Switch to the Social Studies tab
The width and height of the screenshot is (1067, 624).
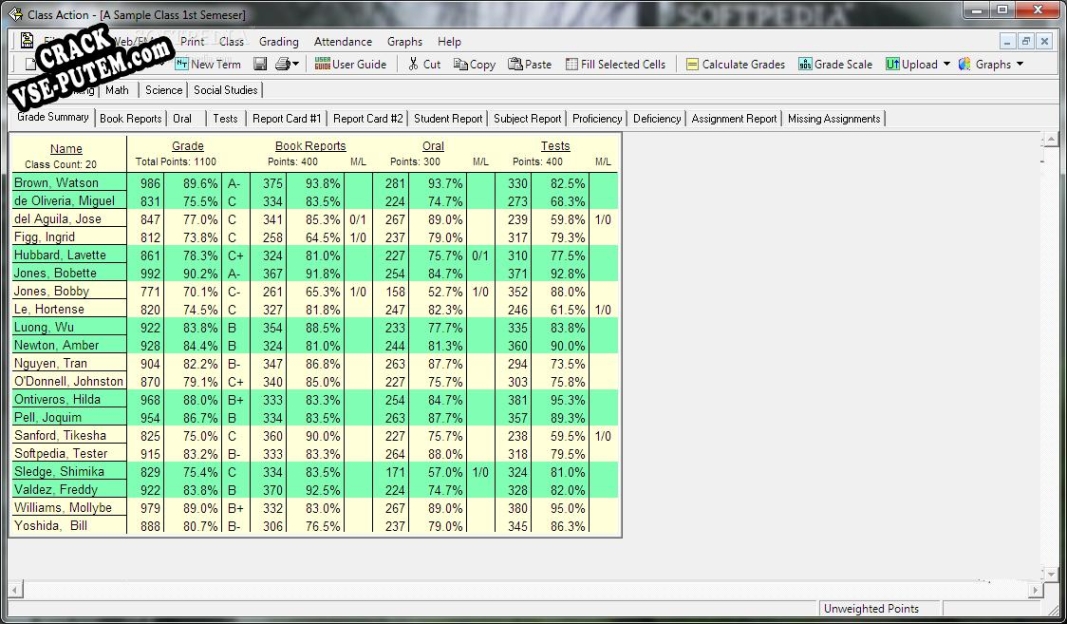(225, 90)
